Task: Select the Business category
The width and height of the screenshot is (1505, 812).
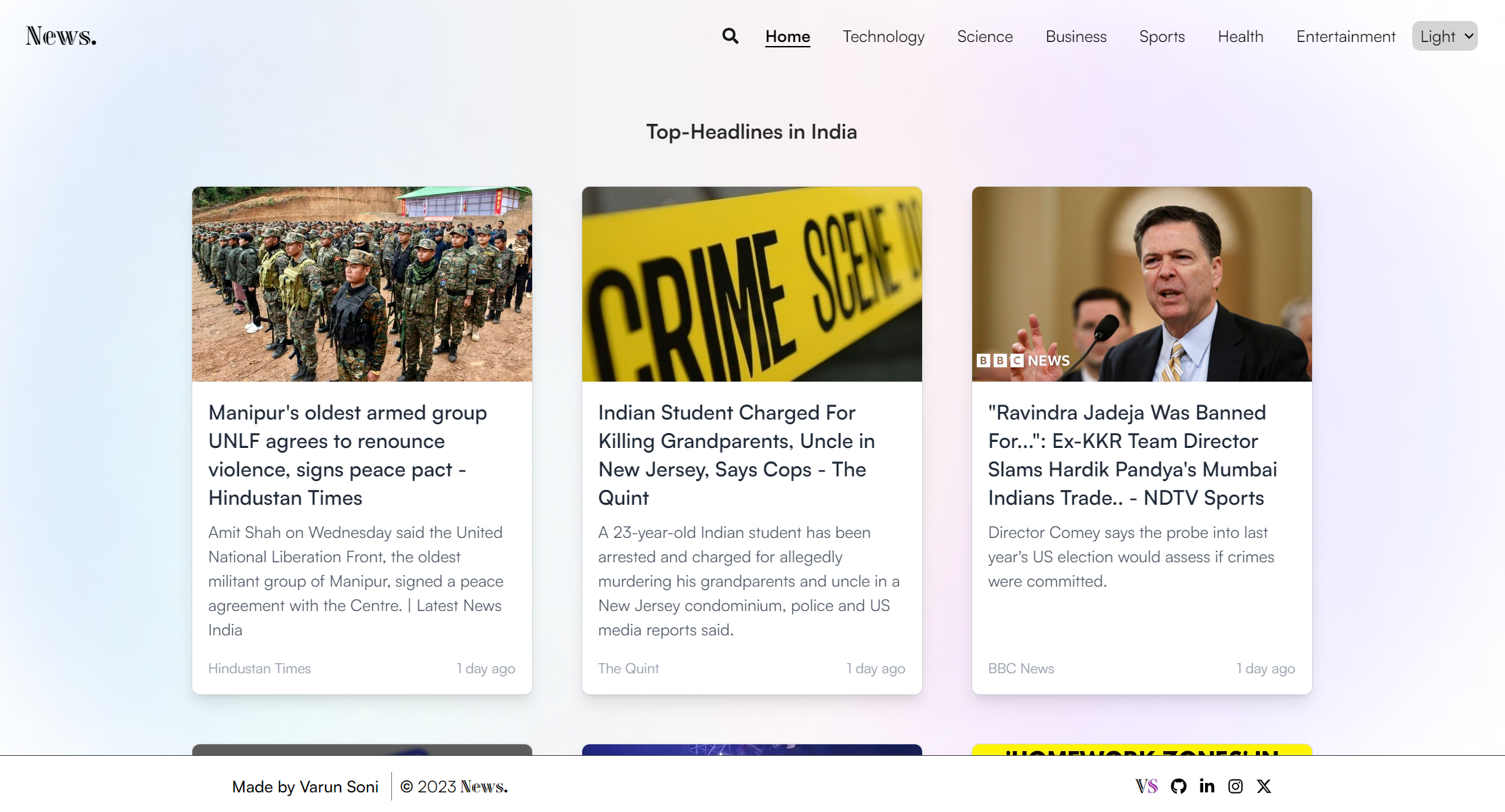Action: click(1076, 37)
